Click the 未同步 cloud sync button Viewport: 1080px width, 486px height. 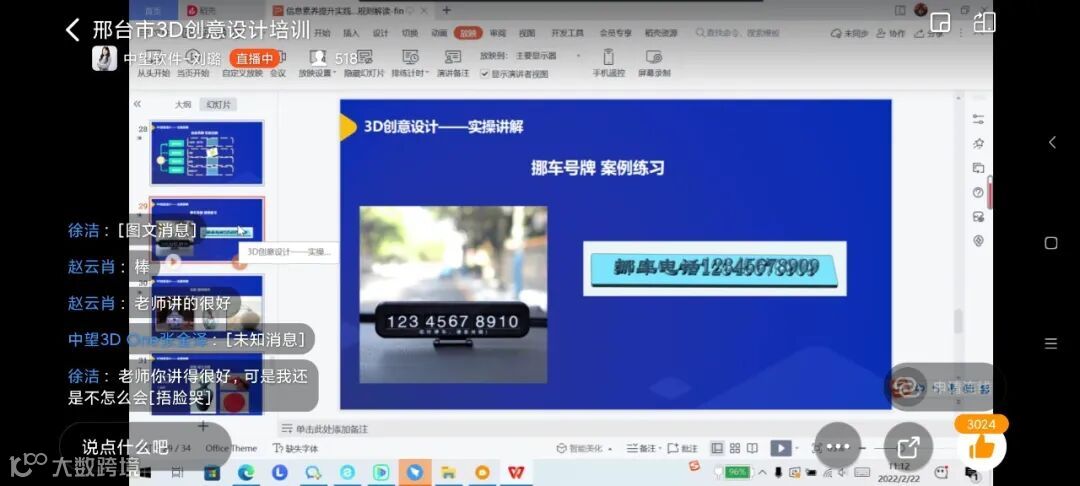(x=850, y=33)
